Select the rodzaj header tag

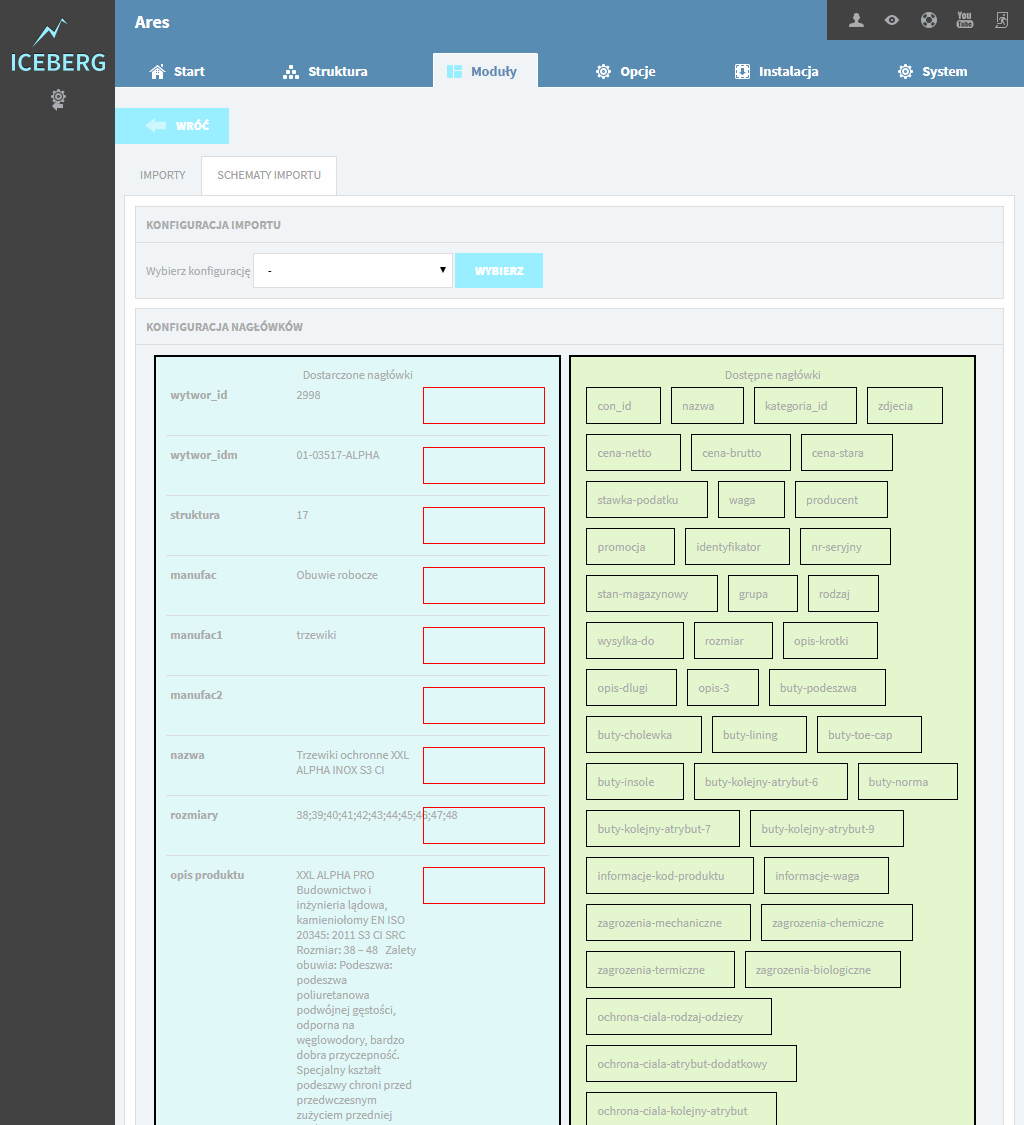click(x=843, y=593)
